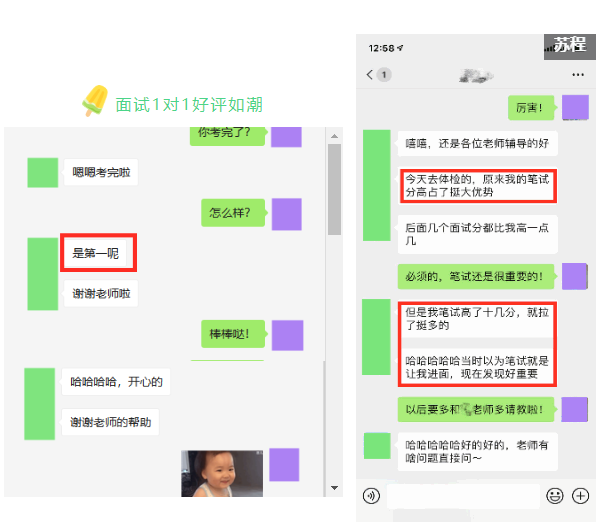Screen dimensions: 610x522
Task: Click the popsicle icon beside the title
Action: coord(94,102)
